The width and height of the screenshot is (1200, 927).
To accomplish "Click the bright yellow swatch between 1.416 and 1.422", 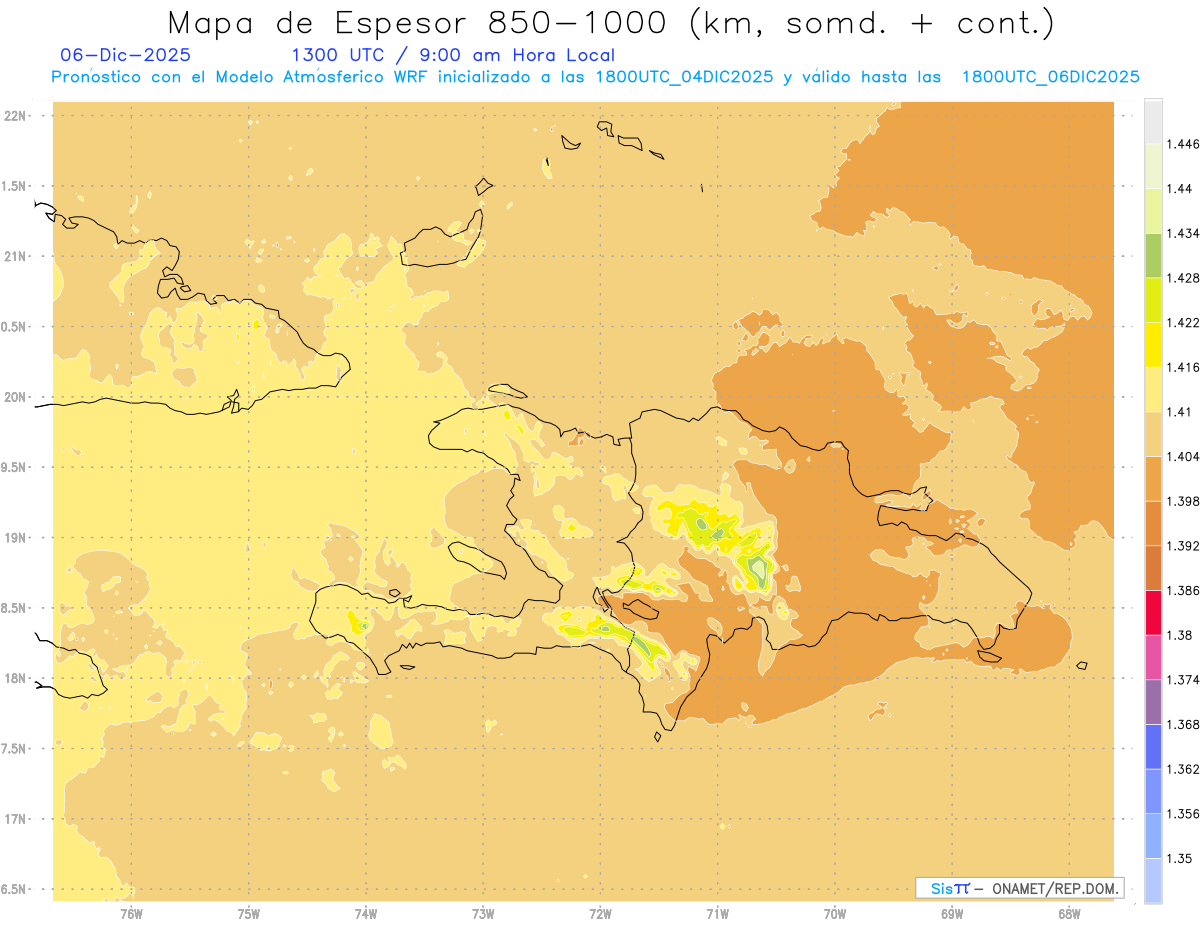I will [x=1153, y=344].
